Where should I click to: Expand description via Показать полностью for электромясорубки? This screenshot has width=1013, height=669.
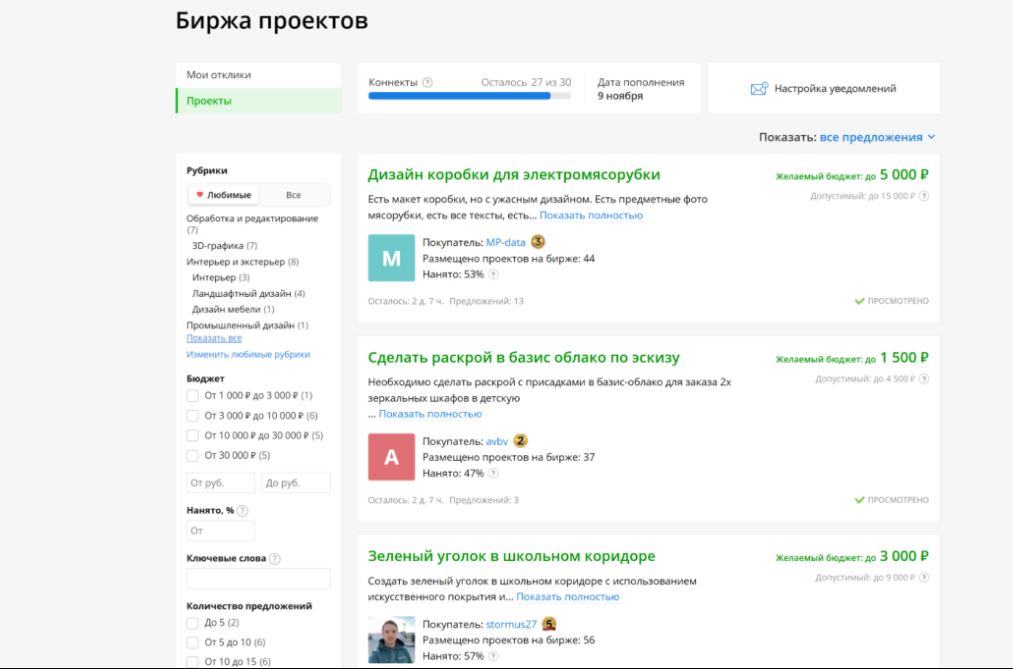(591, 215)
